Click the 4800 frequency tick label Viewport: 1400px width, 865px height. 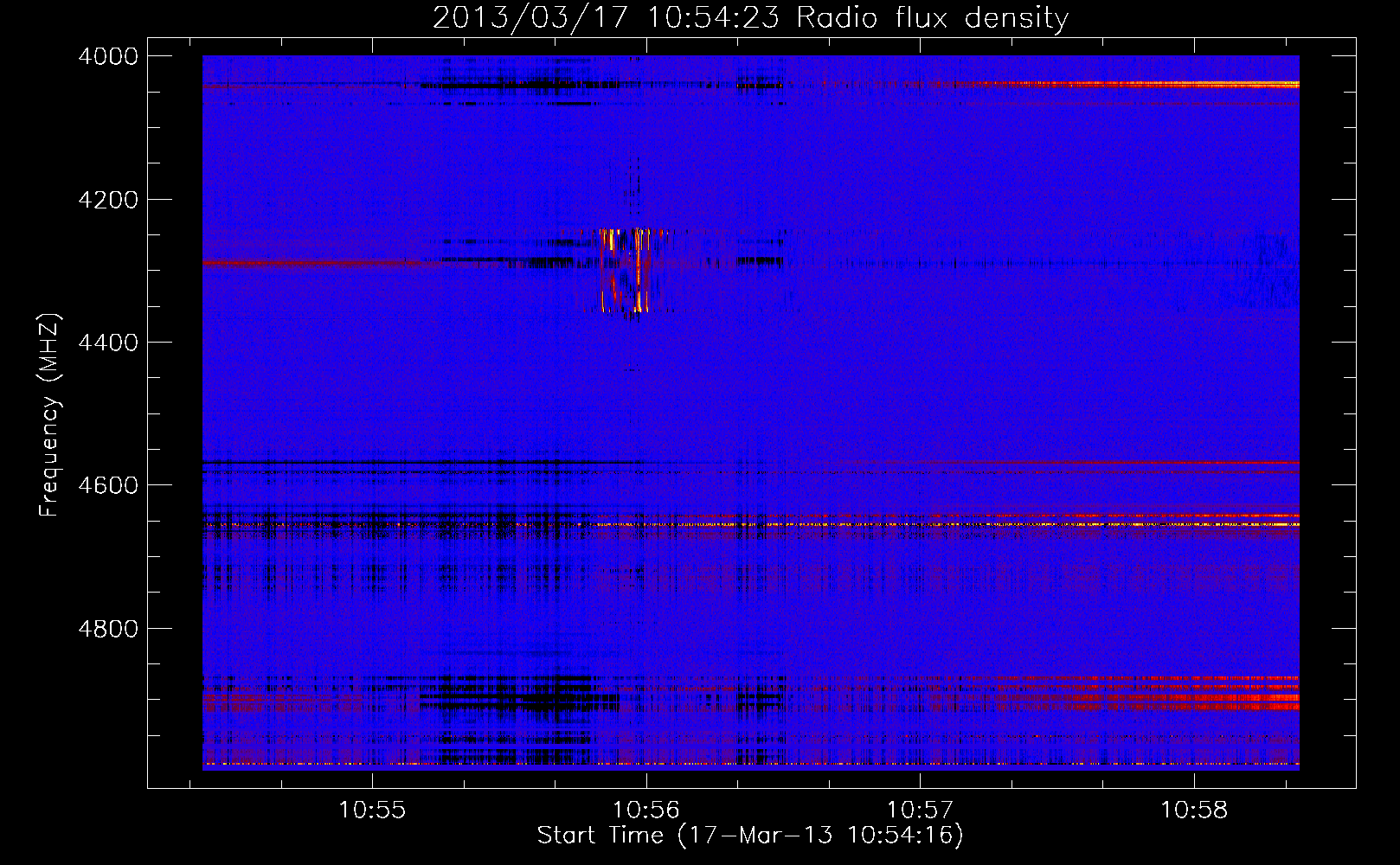108,628
